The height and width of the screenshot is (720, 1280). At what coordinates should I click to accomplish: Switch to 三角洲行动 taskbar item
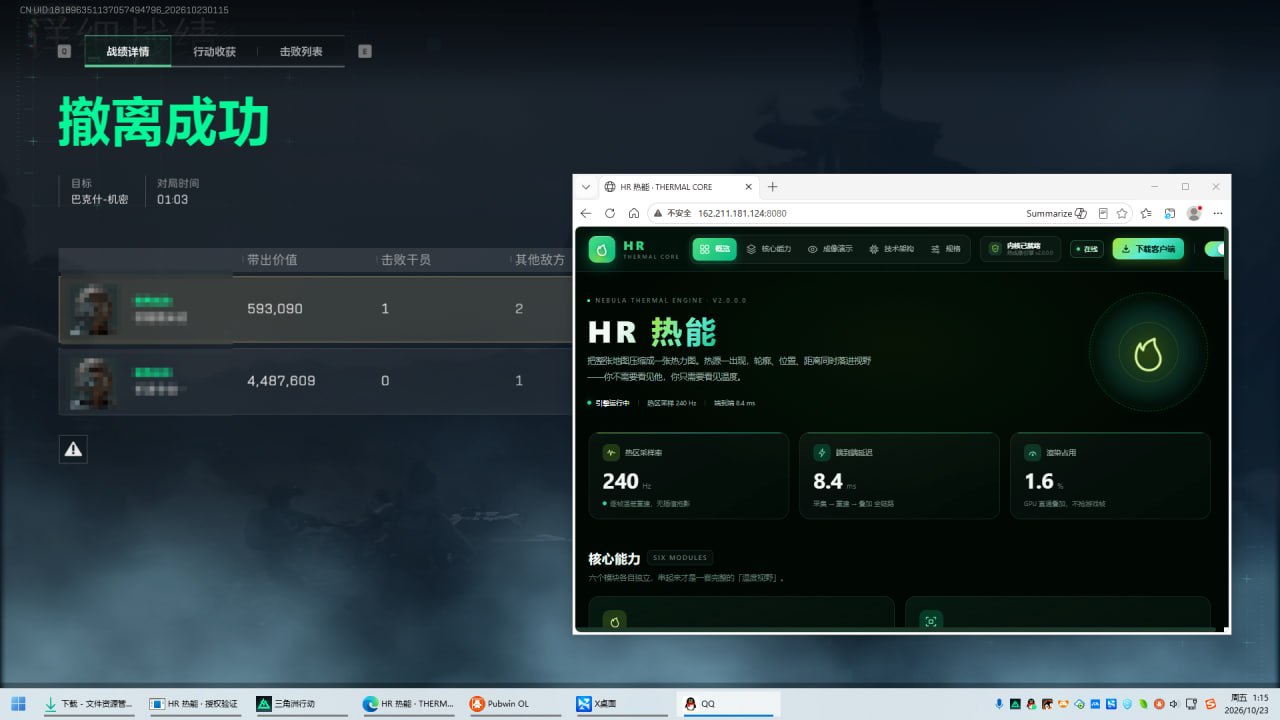[x=301, y=704]
